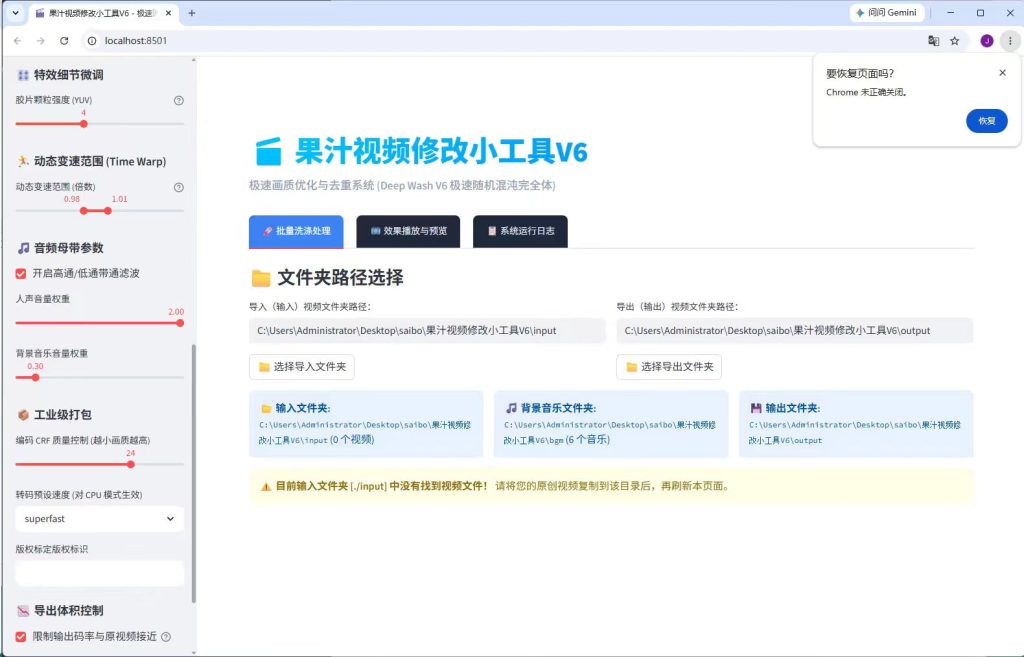1024x657 pixels.
Task: Click the 动态变速范围 (Time Warp) runner icon
Action: click(23, 161)
